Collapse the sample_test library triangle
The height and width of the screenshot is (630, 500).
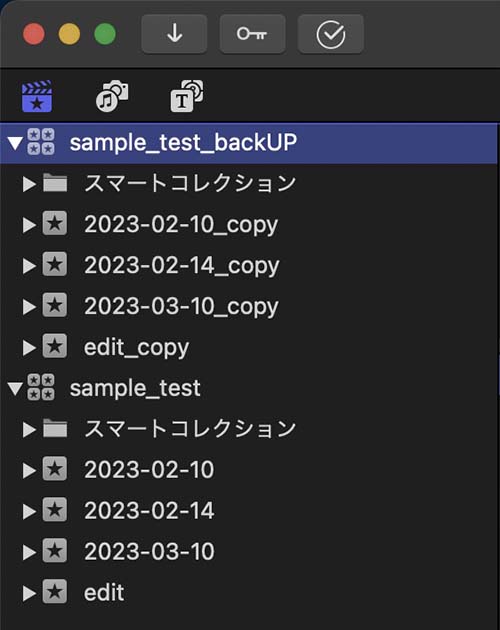[15, 389]
